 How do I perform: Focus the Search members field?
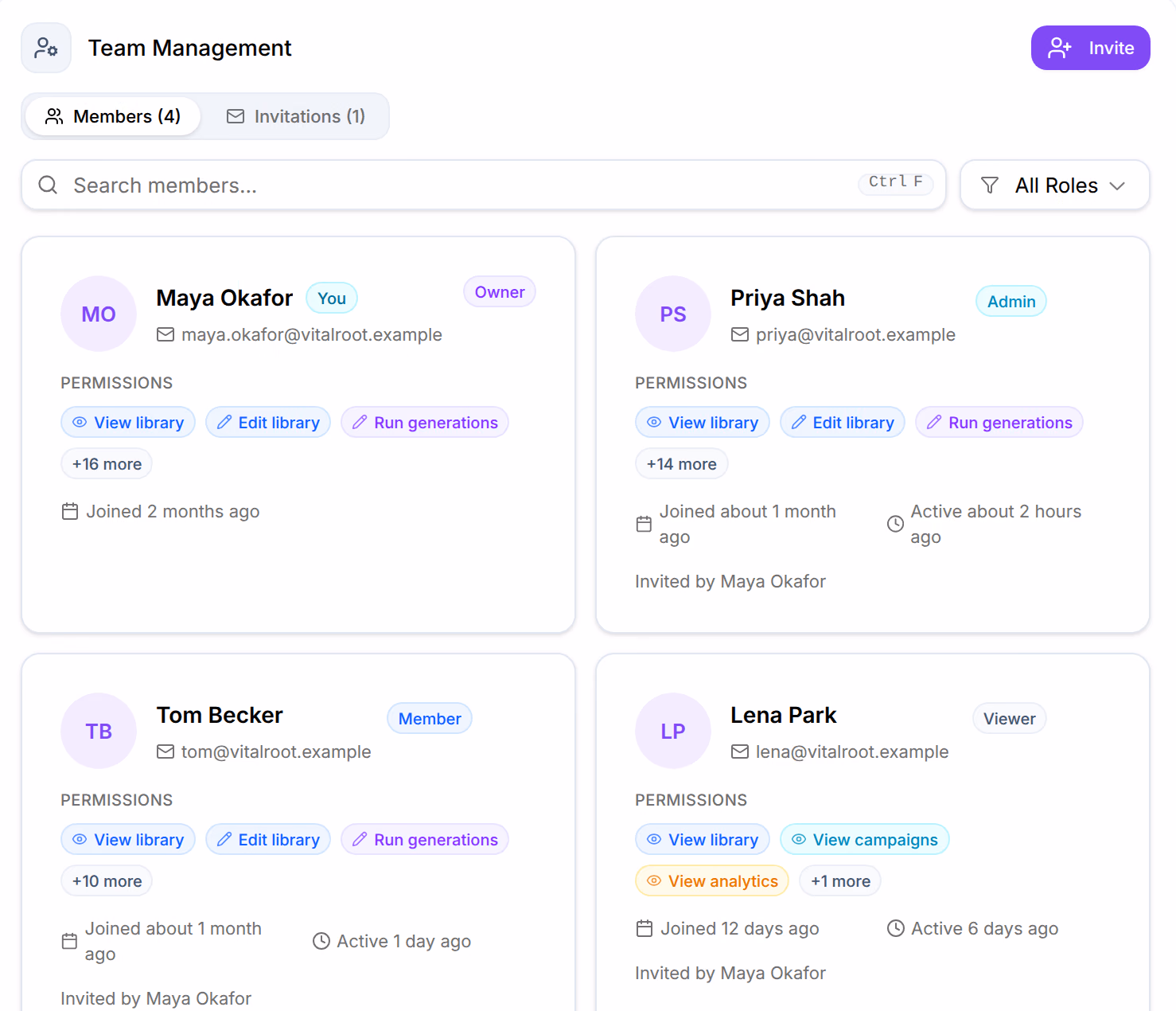coord(484,185)
